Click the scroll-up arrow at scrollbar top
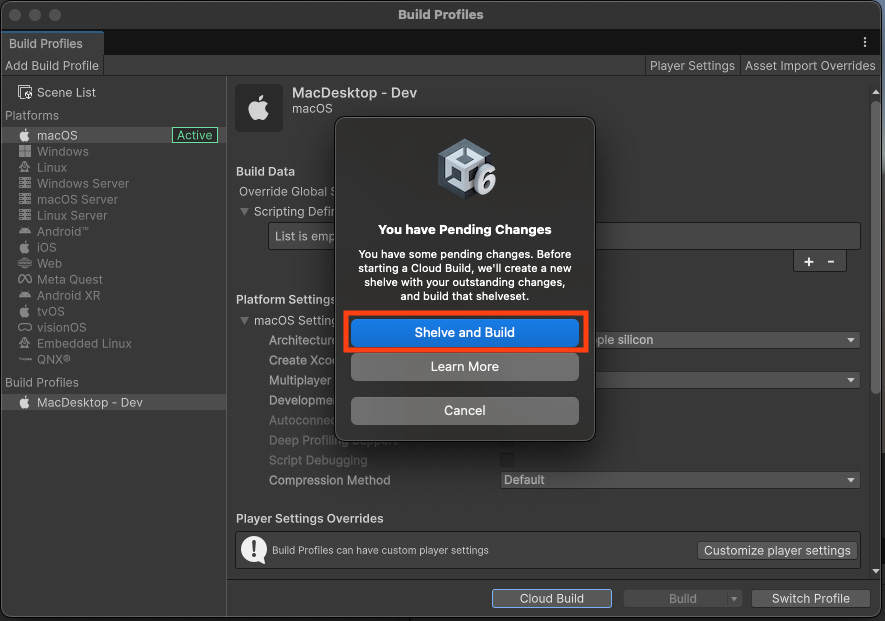Image resolution: width=885 pixels, height=621 pixels. pyautogui.click(x=876, y=92)
